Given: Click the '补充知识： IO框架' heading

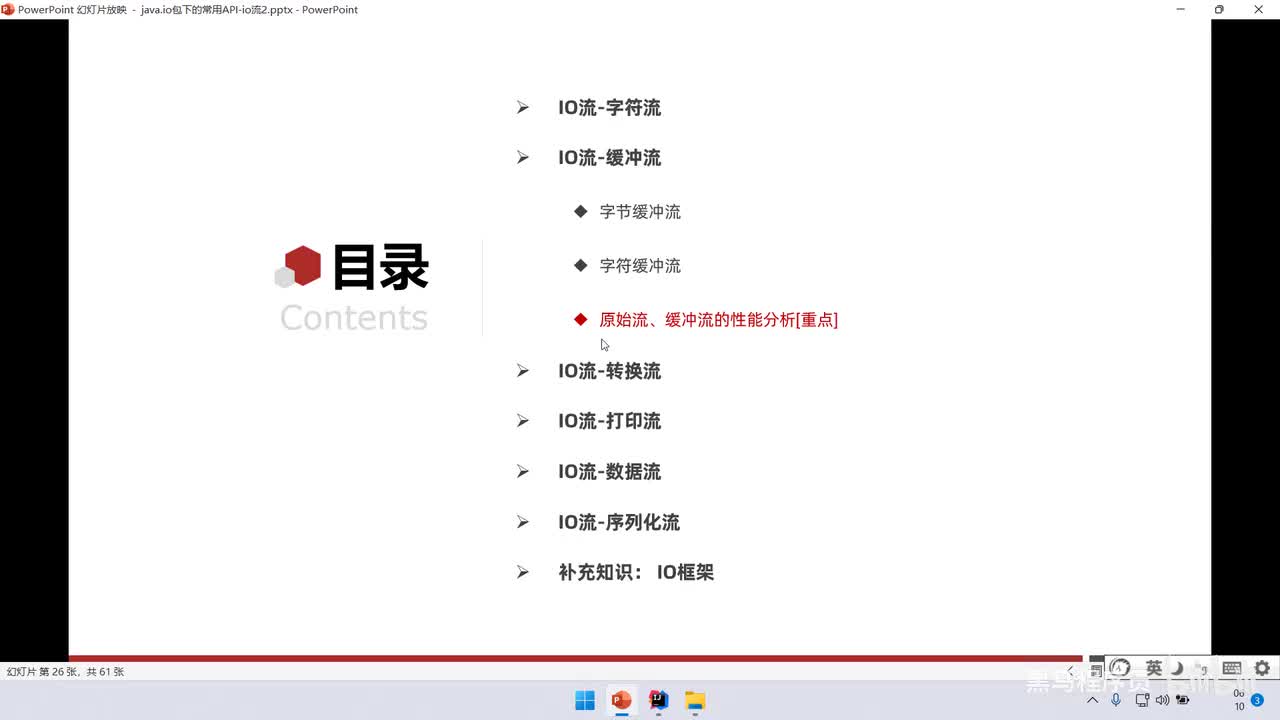Looking at the screenshot, I should coord(636,572).
